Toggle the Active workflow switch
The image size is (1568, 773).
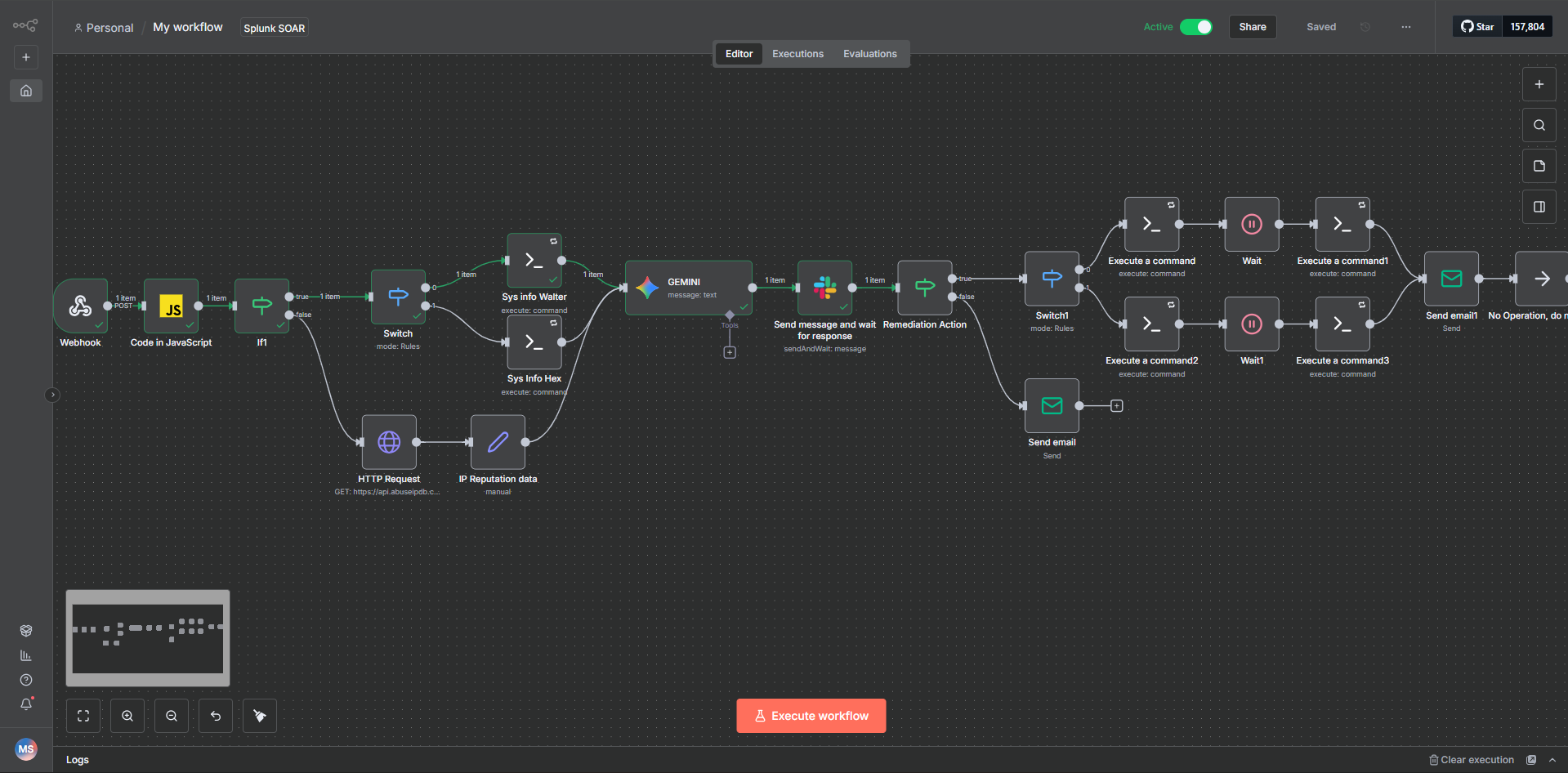(x=1196, y=27)
